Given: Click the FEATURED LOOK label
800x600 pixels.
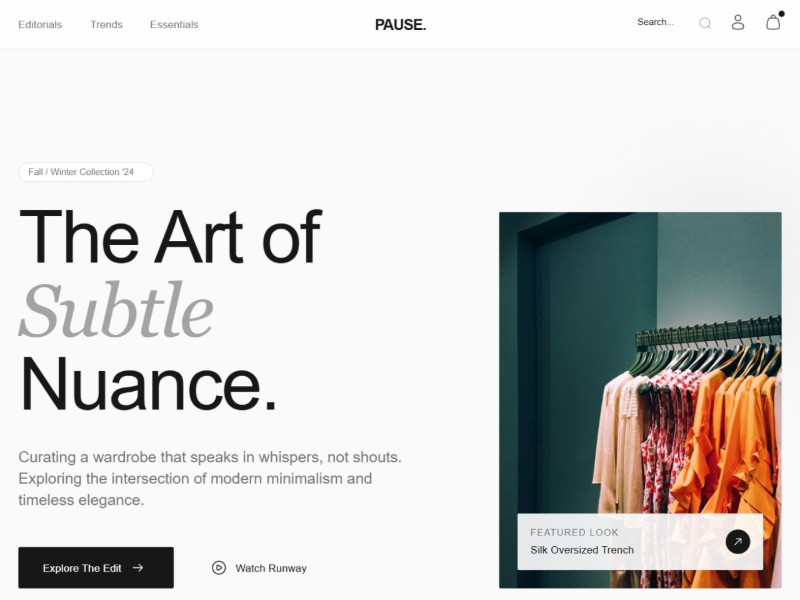Looking at the screenshot, I should coord(574,532).
